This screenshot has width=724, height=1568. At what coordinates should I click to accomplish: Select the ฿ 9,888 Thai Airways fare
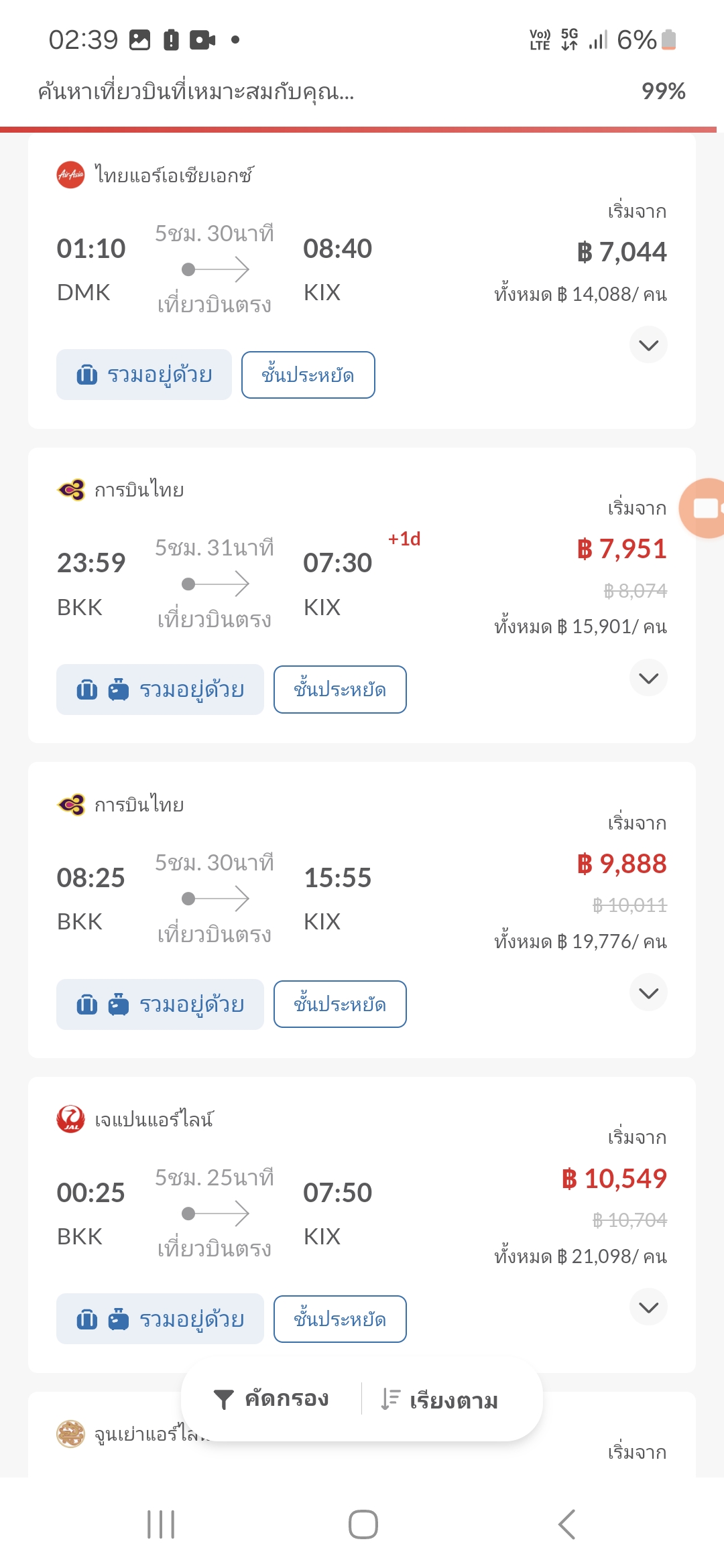(621, 864)
